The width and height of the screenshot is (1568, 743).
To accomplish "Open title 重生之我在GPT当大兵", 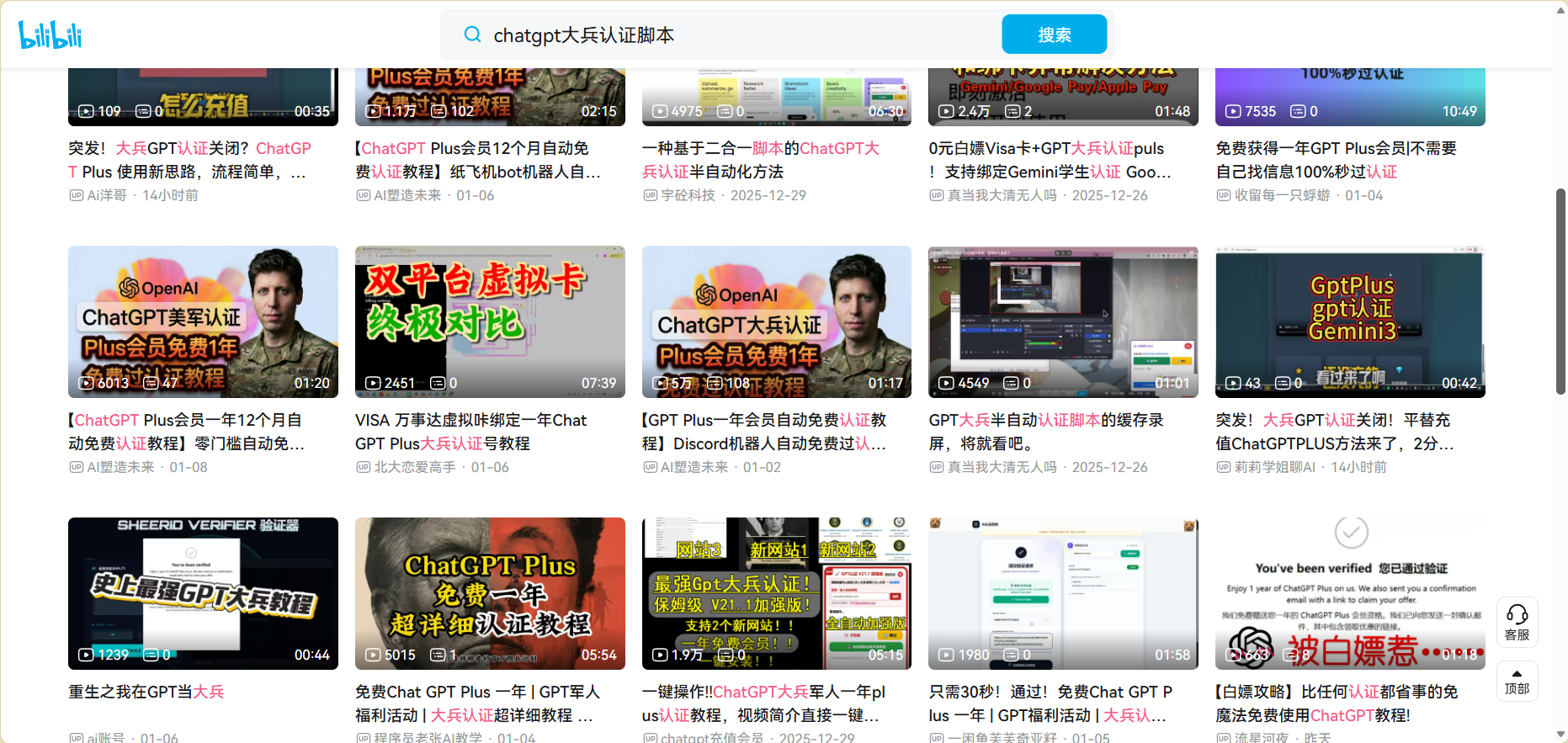I will [x=146, y=692].
